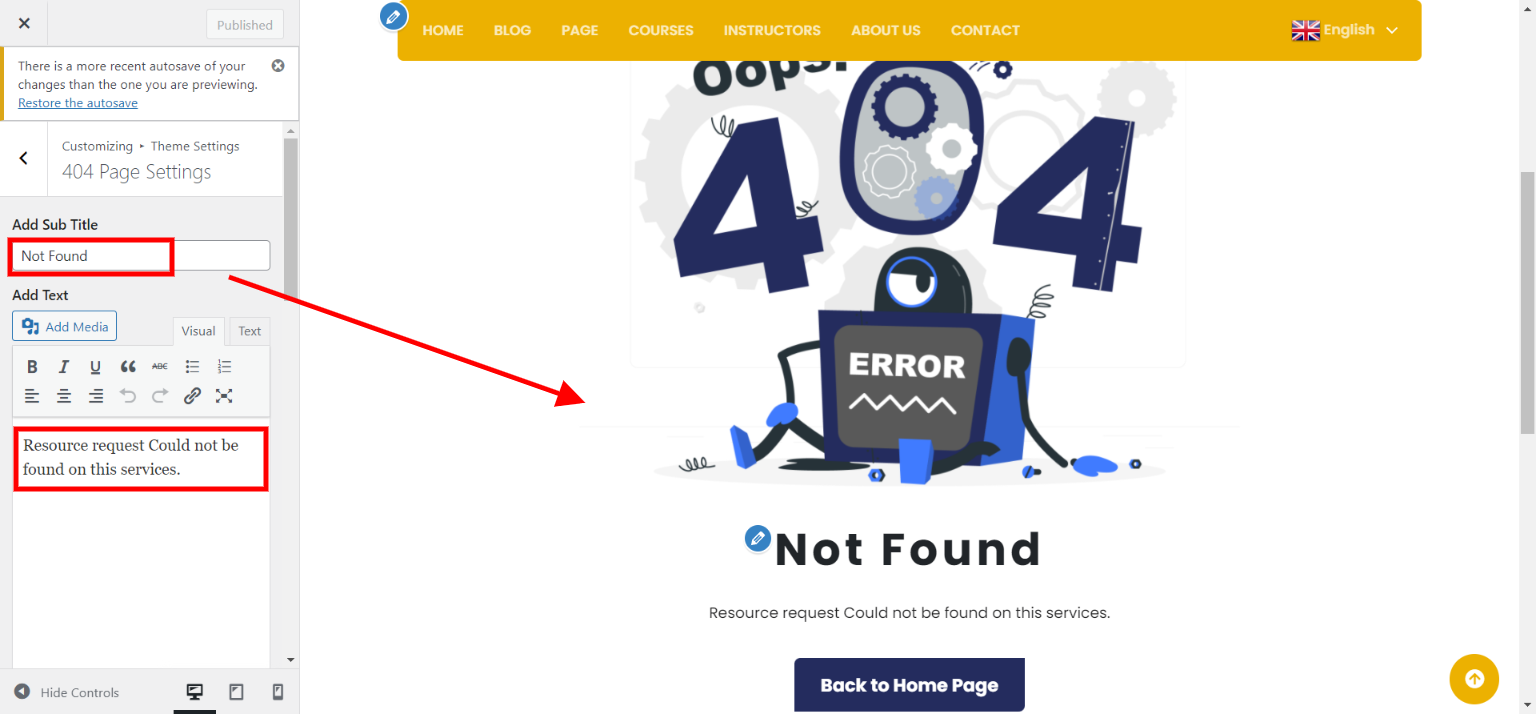Apply italic formatting in the editor
Viewport: 1536px width, 714px height.
64,367
